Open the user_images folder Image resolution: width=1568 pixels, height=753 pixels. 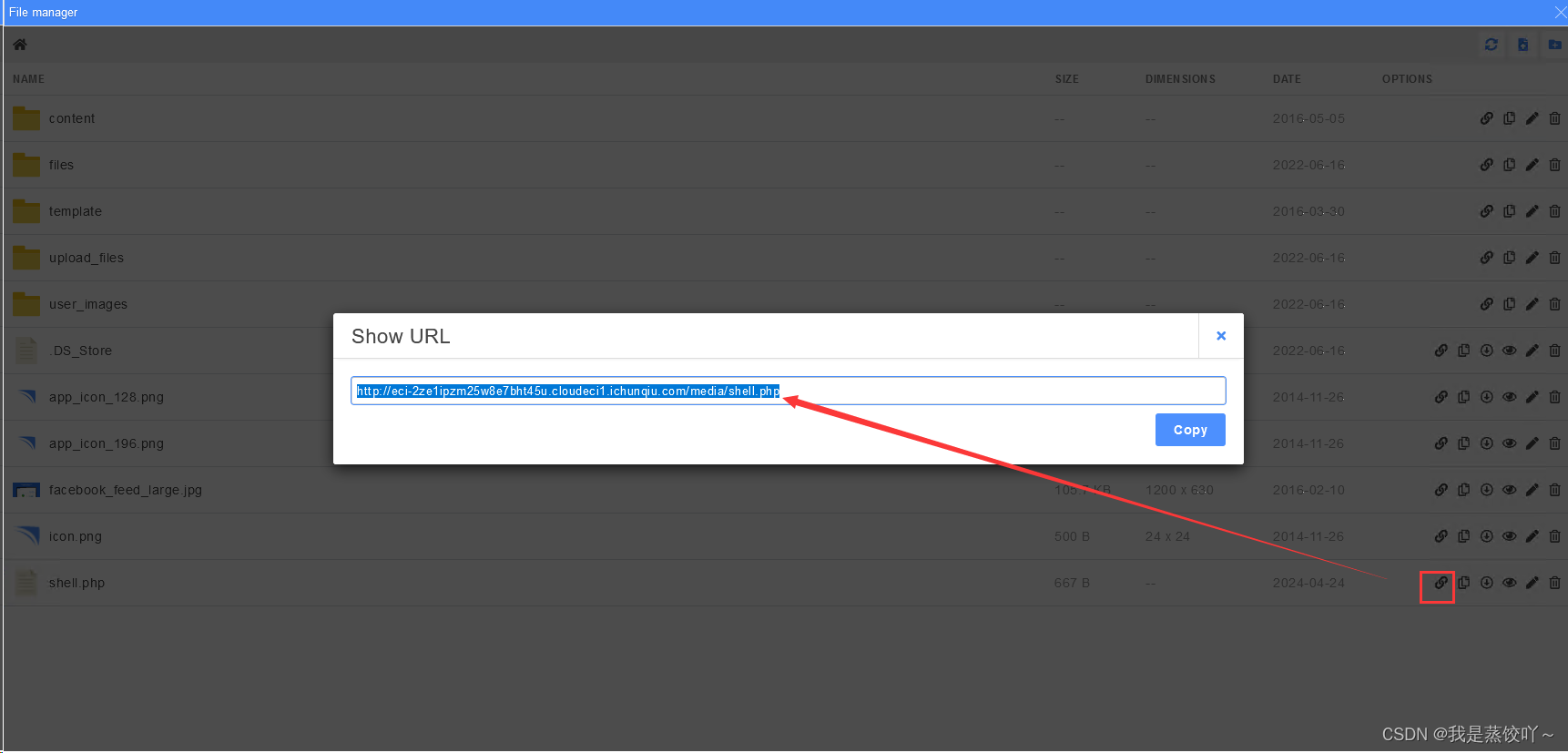pyautogui.click(x=88, y=304)
